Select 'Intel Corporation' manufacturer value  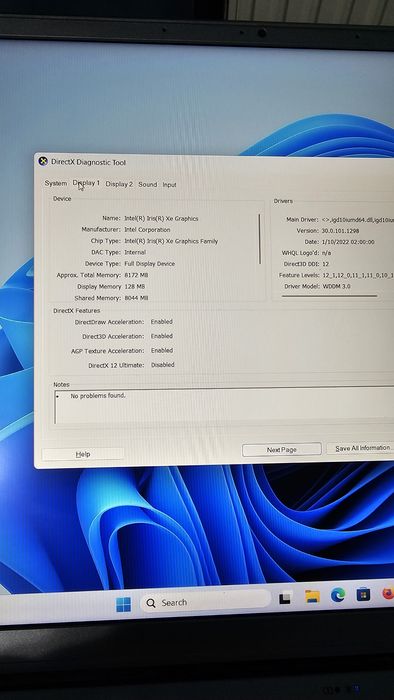tap(147, 230)
